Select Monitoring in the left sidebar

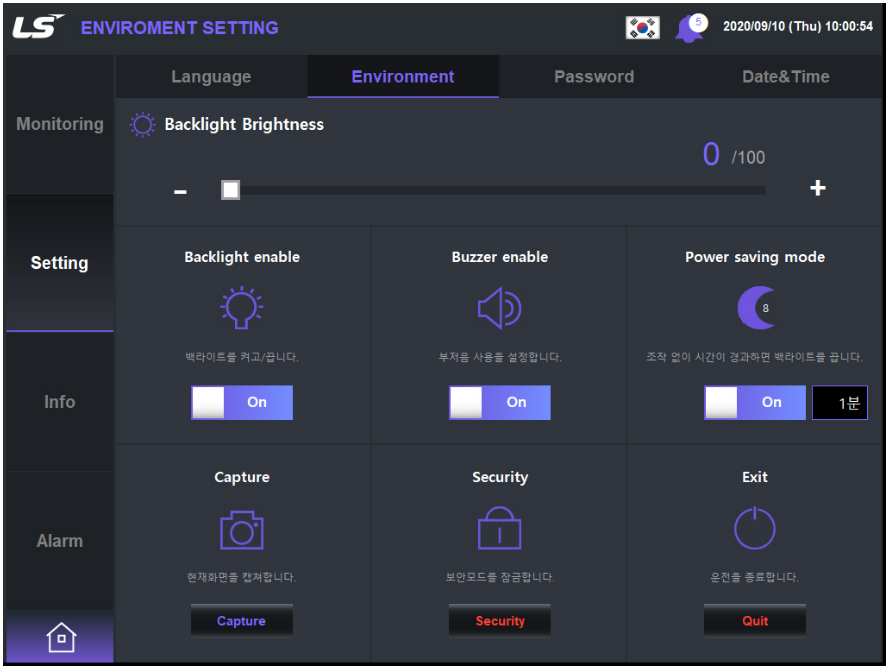click(60, 125)
